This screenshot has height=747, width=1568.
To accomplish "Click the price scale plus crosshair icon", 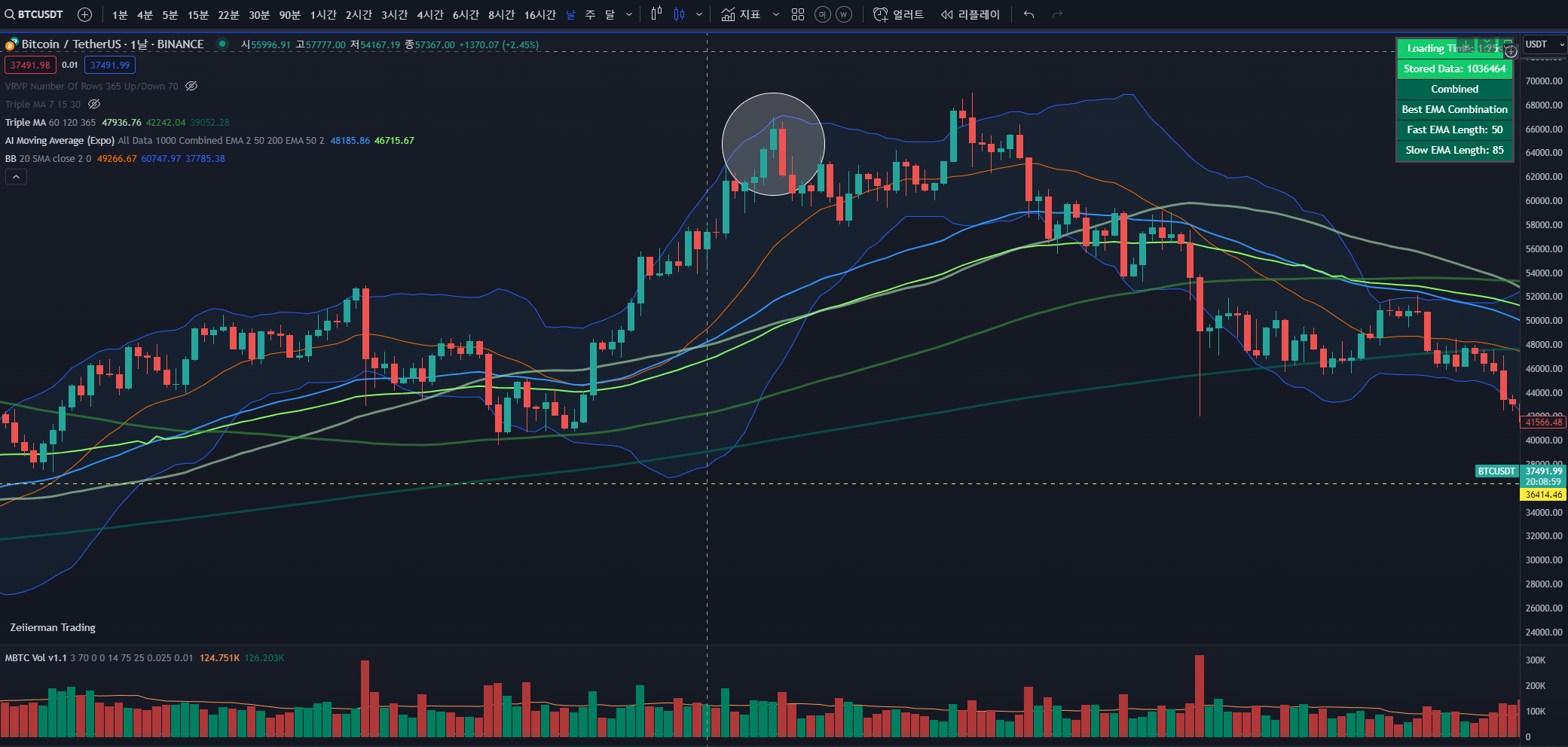I will pyautogui.click(x=1510, y=52).
